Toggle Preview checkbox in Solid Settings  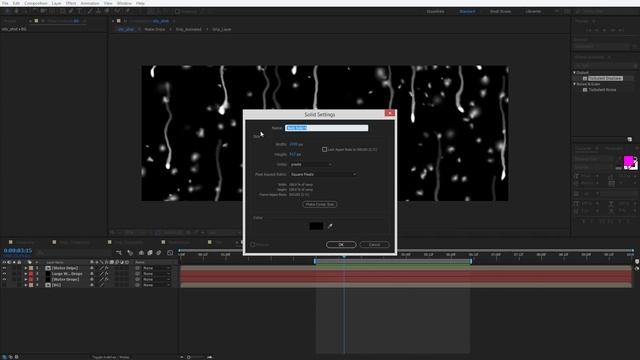tap(253, 244)
